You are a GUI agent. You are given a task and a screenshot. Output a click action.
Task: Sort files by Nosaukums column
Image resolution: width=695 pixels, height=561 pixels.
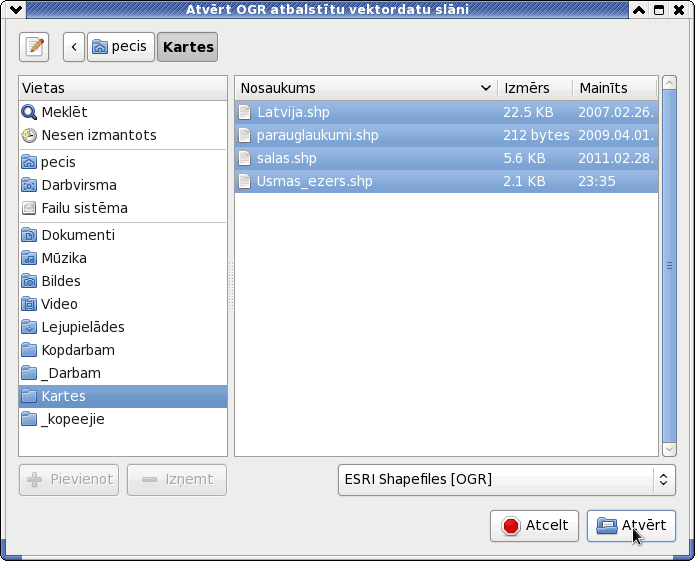pyautogui.click(x=366, y=88)
